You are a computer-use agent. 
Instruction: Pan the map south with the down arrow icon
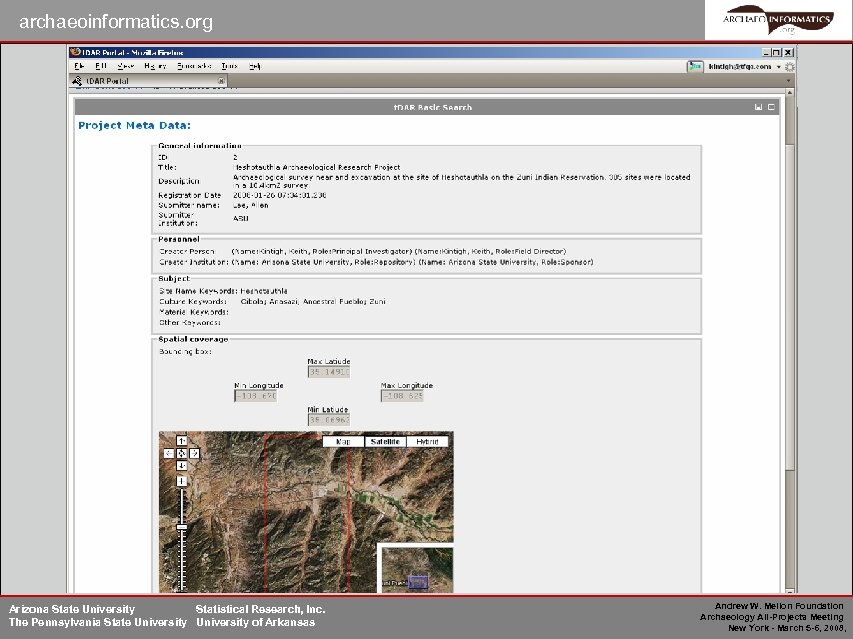click(182, 465)
